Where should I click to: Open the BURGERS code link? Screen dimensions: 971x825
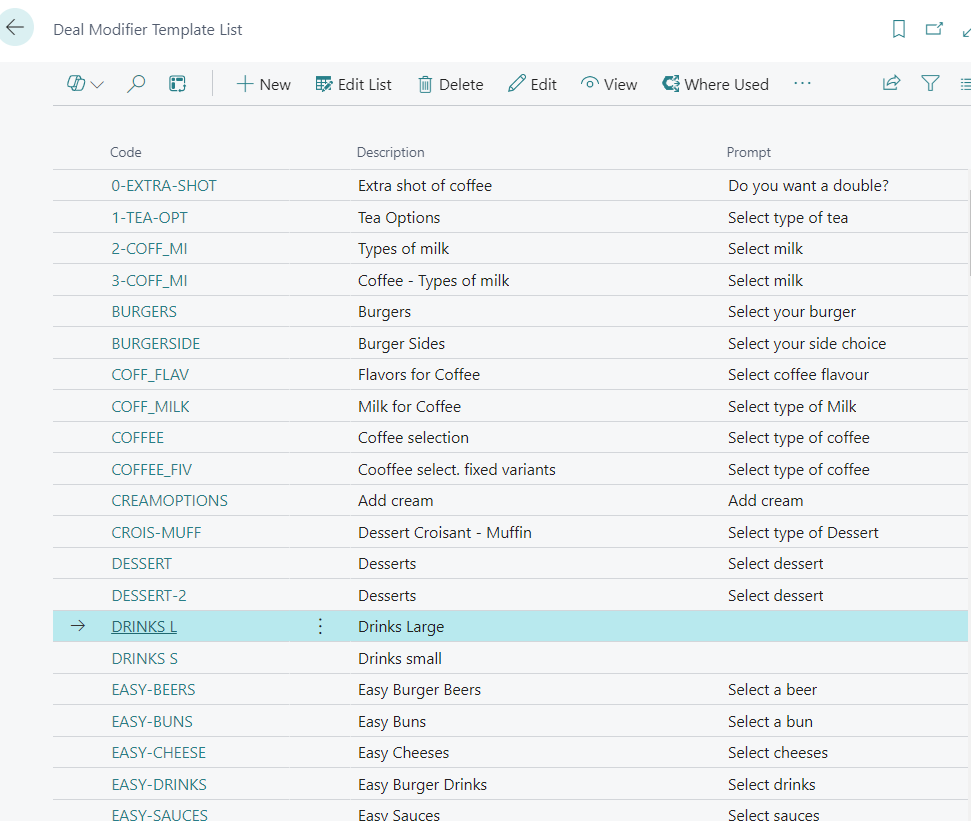(x=144, y=312)
